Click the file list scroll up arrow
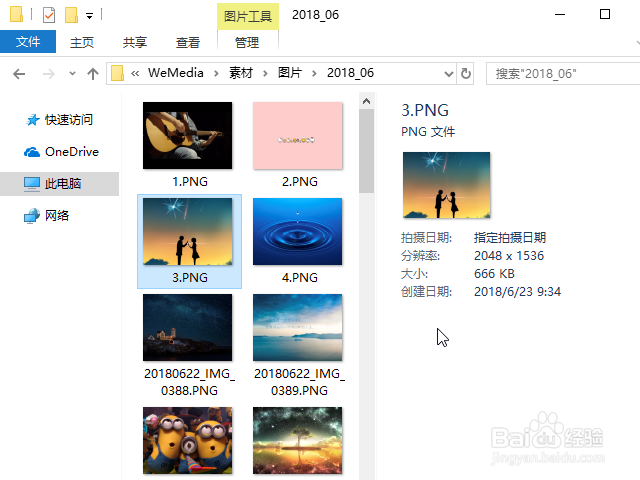Viewport: 640px width, 480px height. click(367, 101)
